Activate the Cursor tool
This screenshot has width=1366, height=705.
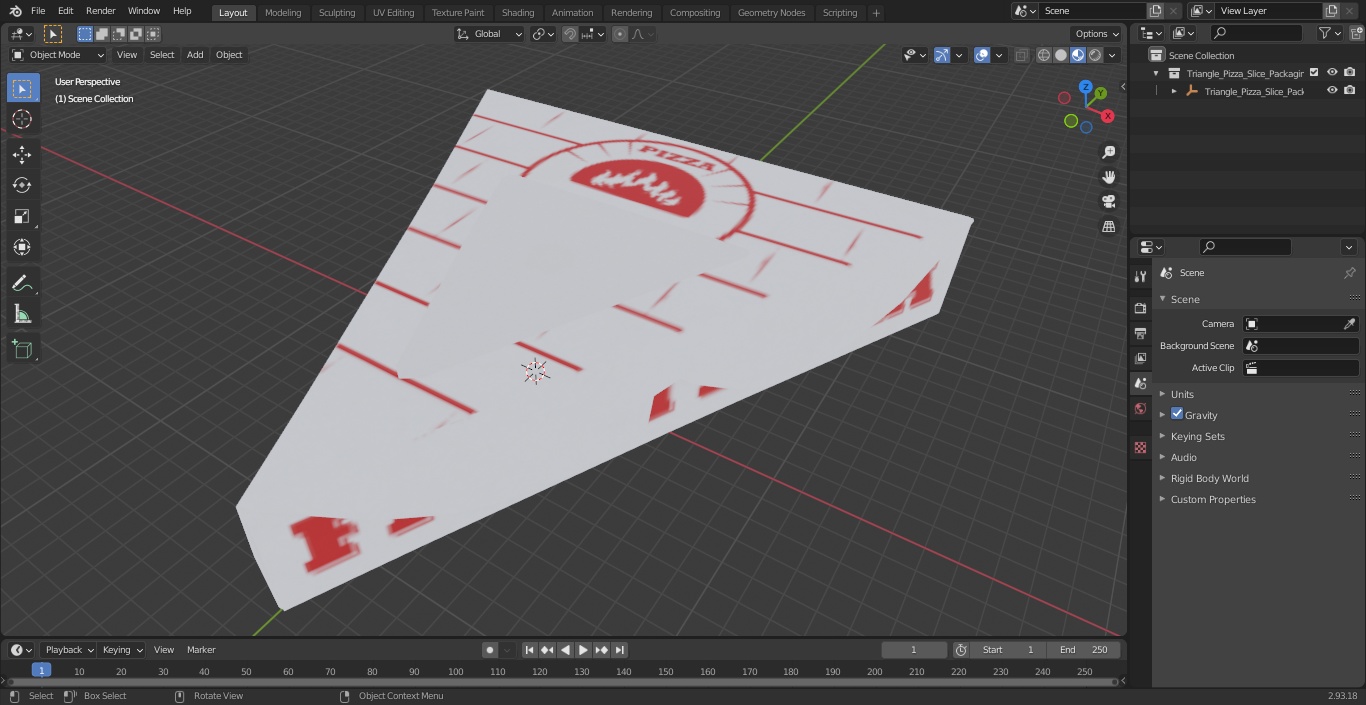(22, 119)
